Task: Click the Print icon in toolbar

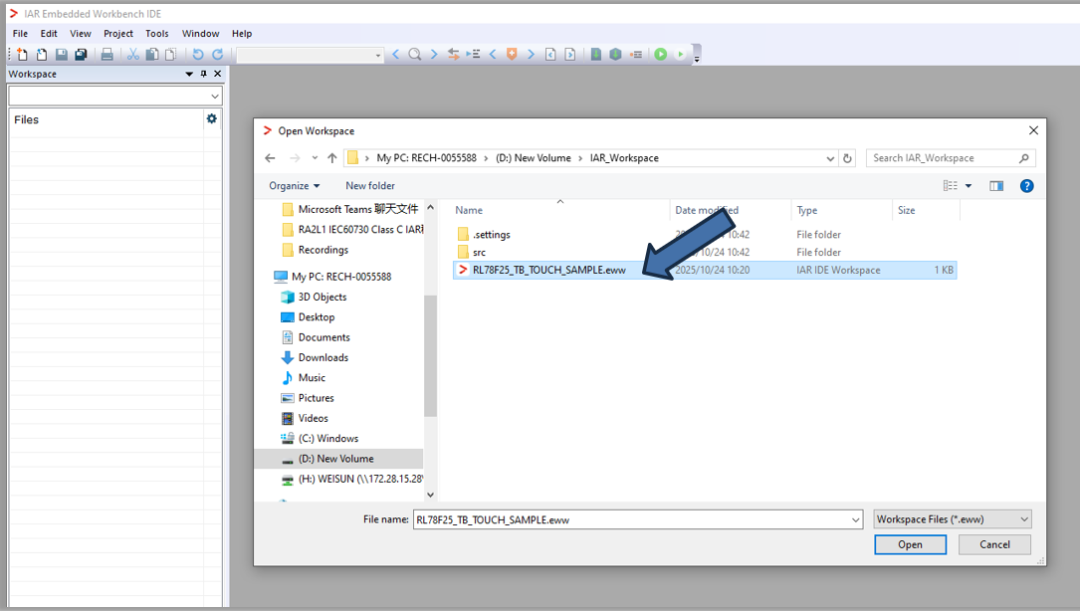Action: click(107, 54)
